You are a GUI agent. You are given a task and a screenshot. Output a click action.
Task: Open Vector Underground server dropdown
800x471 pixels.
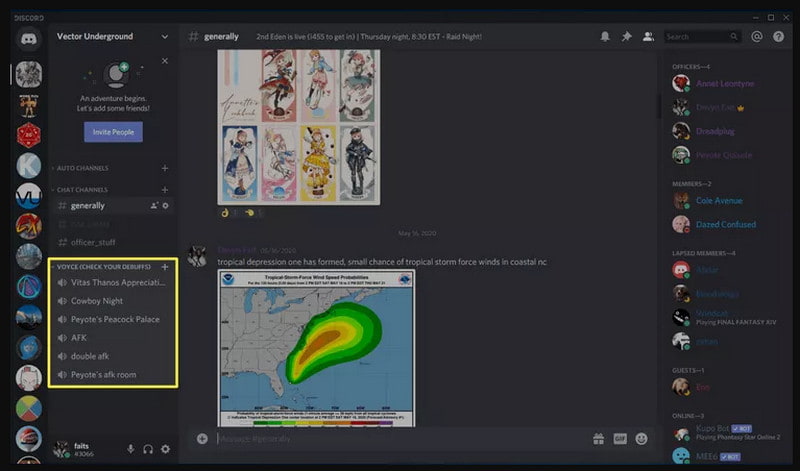pos(164,37)
